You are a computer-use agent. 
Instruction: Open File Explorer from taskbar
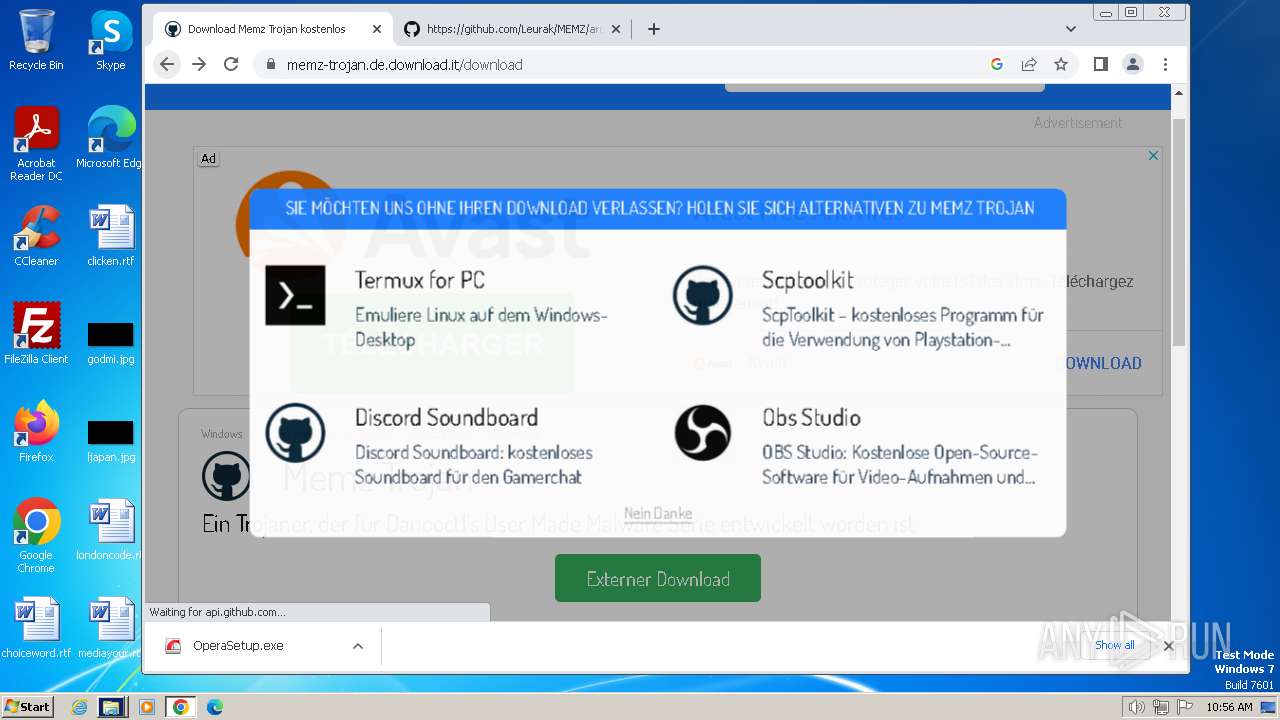point(111,707)
